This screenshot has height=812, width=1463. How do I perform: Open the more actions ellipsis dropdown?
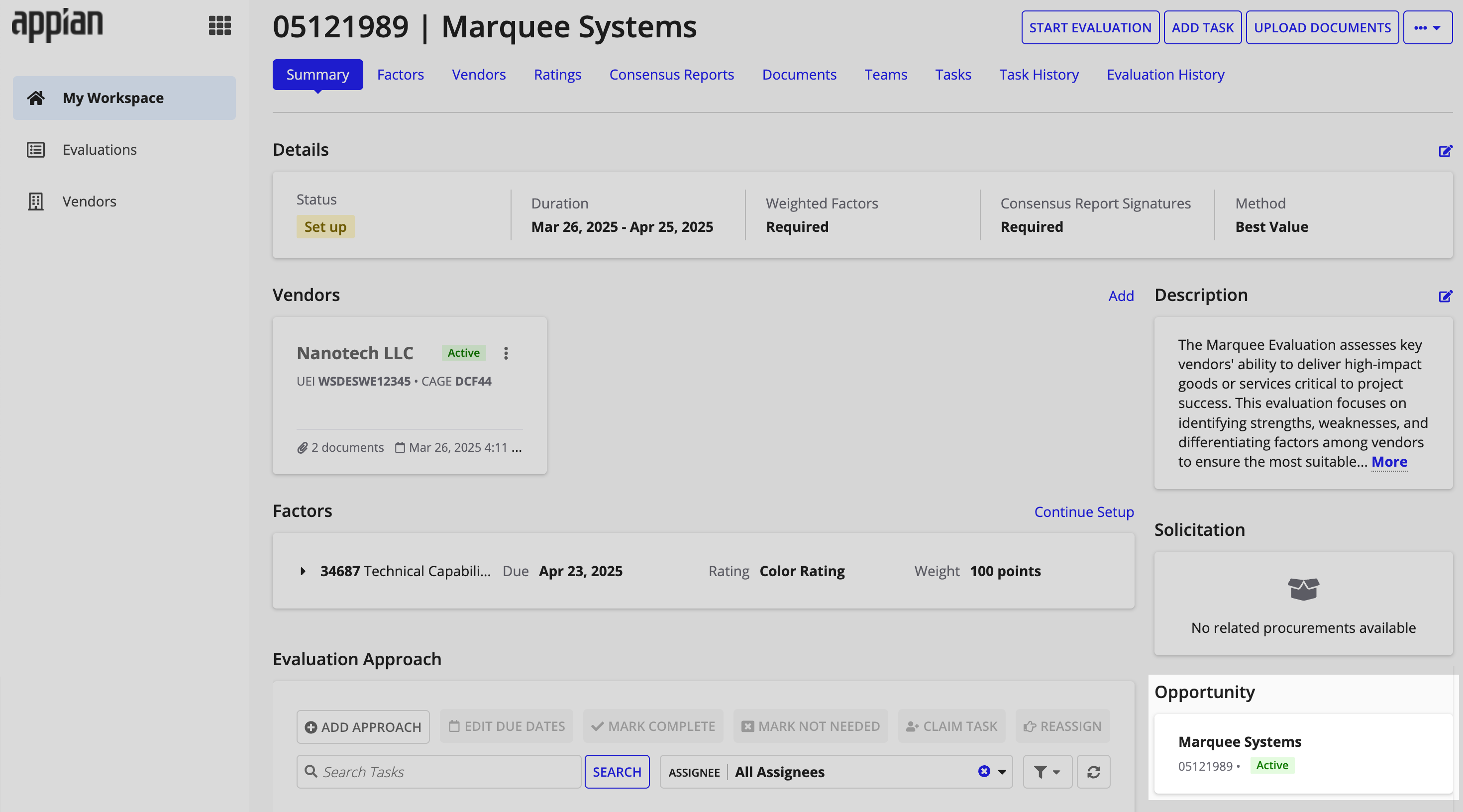pyautogui.click(x=1427, y=27)
